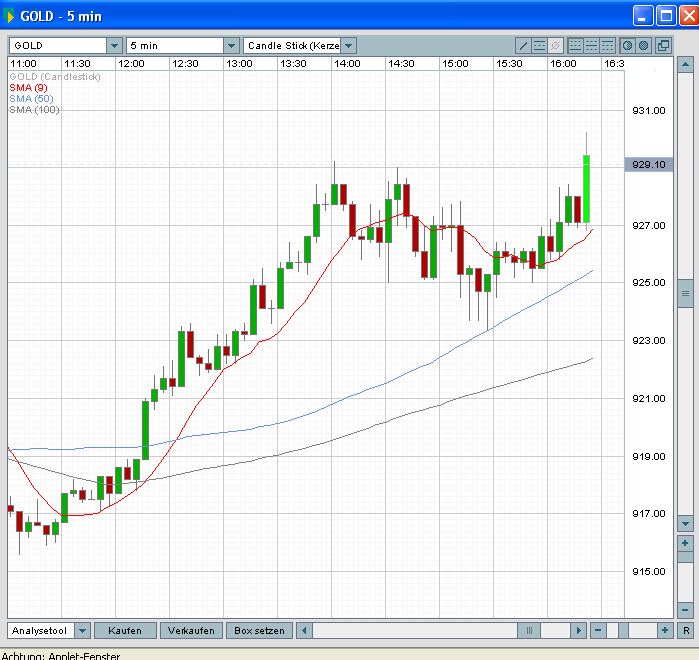
Task: Toggle dashed grid with solid middle line icon
Action: pyautogui.click(x=591, y=45)
